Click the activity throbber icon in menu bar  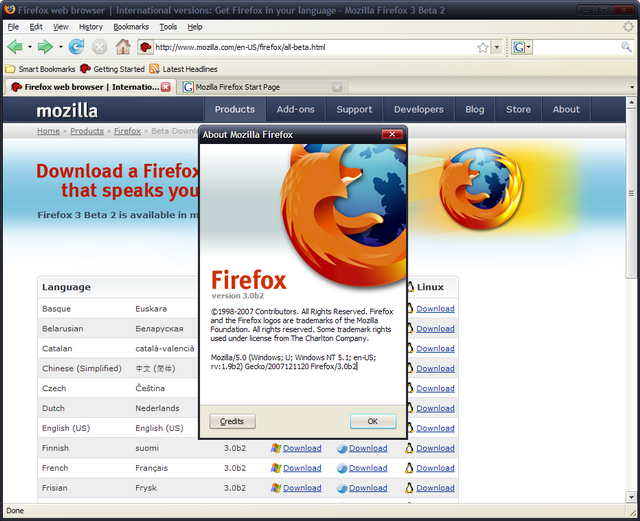pyautogui.click(x=629, y=27)
